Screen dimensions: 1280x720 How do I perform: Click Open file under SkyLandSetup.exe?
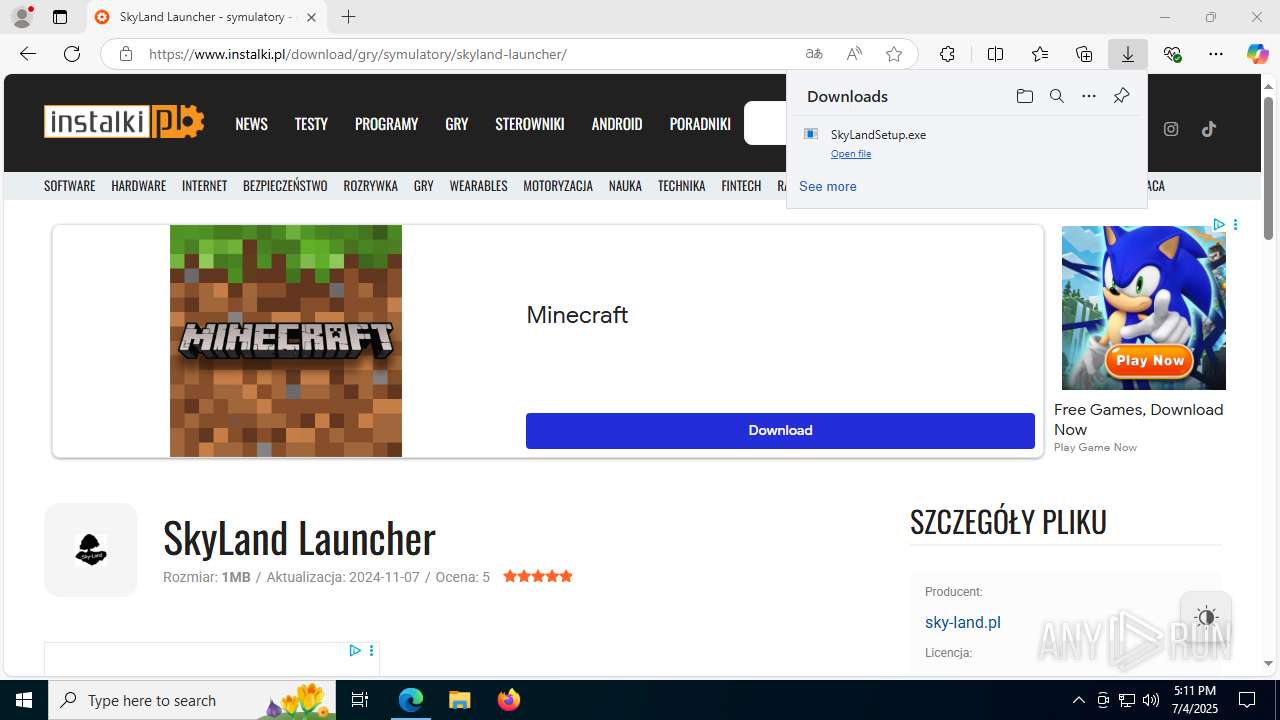pos(851,154)
